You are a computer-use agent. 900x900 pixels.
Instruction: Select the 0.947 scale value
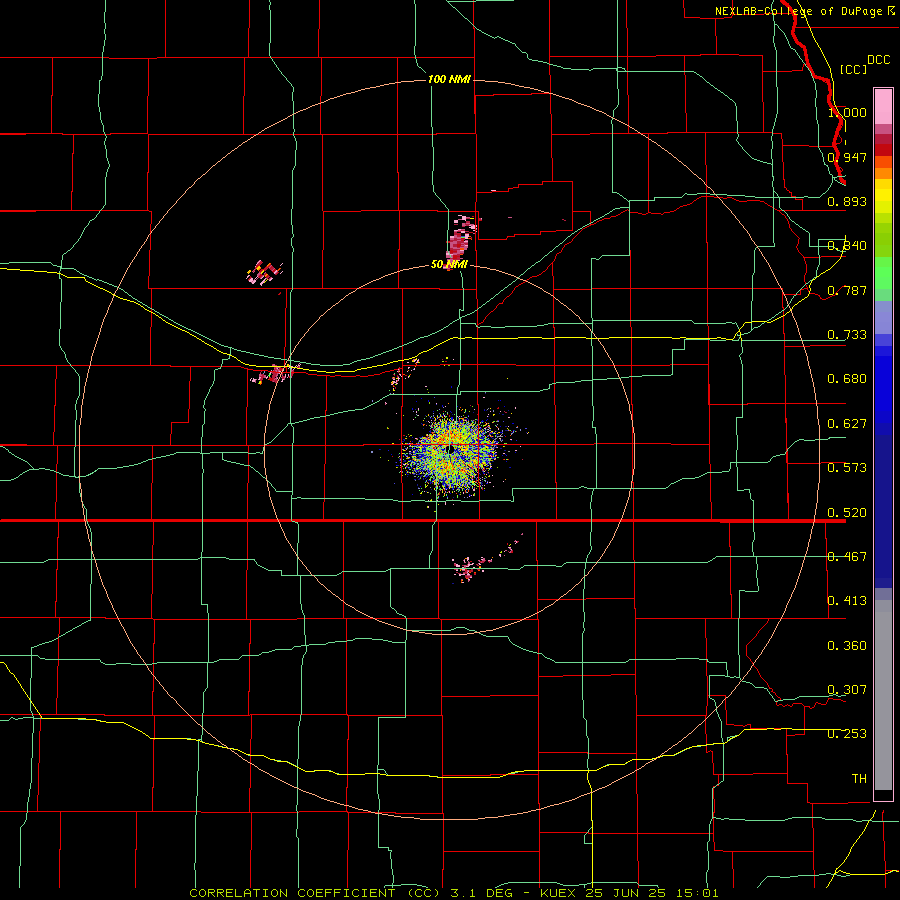[847, 157]
